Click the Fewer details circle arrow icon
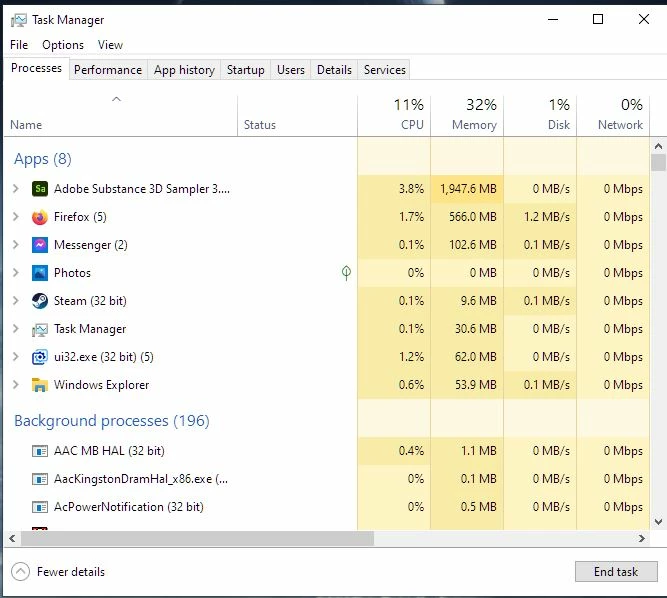The width and height of the screenshot is (667, 598). (20, 572)
